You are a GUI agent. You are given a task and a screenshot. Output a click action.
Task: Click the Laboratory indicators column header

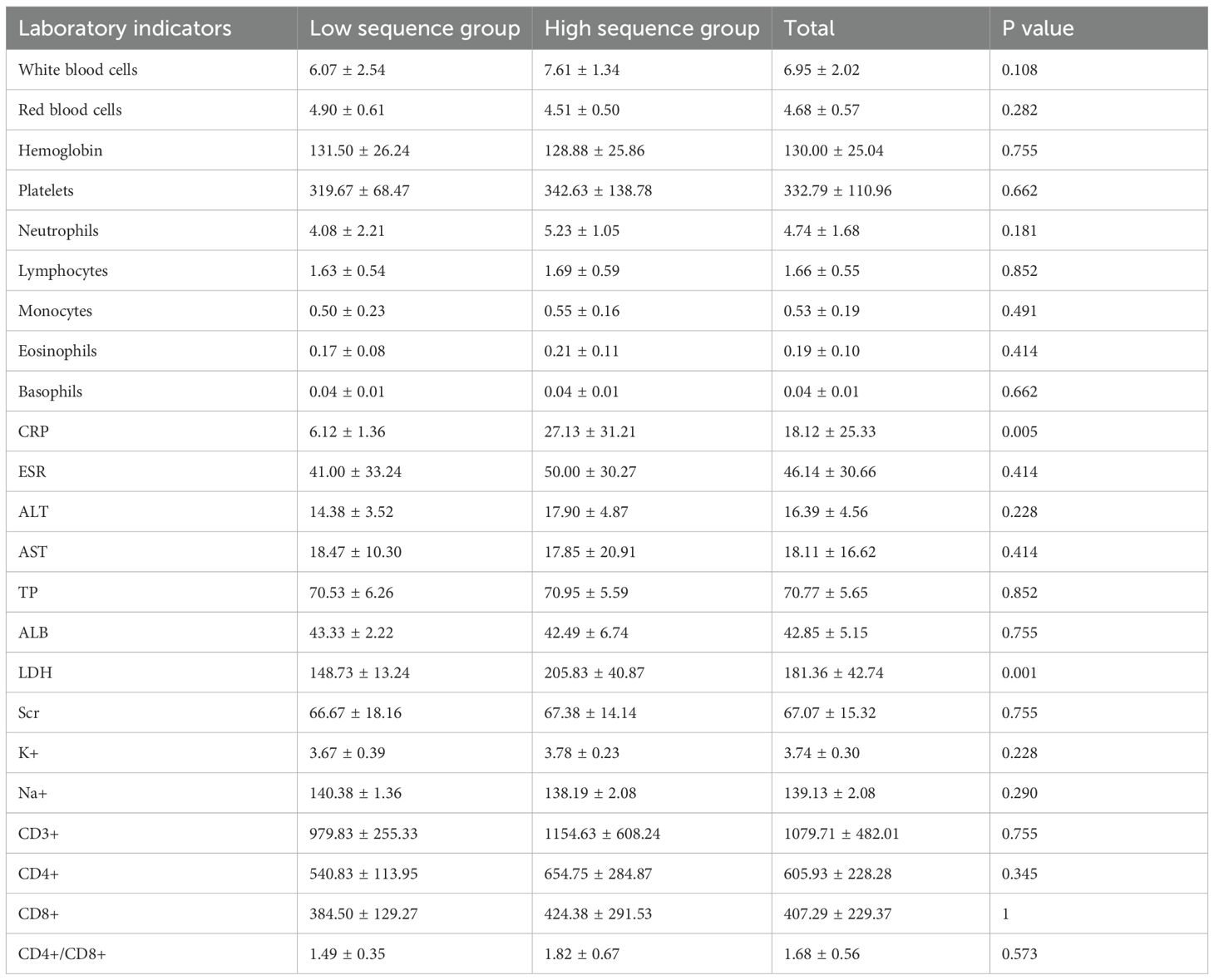(x=125, y=28)
